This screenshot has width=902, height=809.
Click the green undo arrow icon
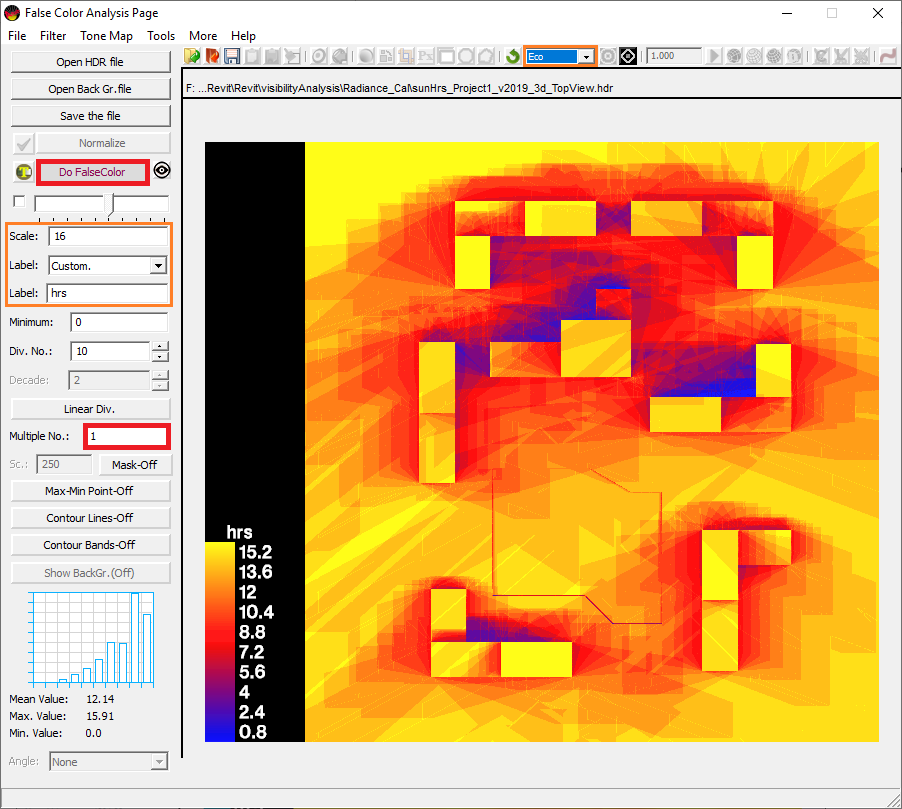click(x=513, y=56)
